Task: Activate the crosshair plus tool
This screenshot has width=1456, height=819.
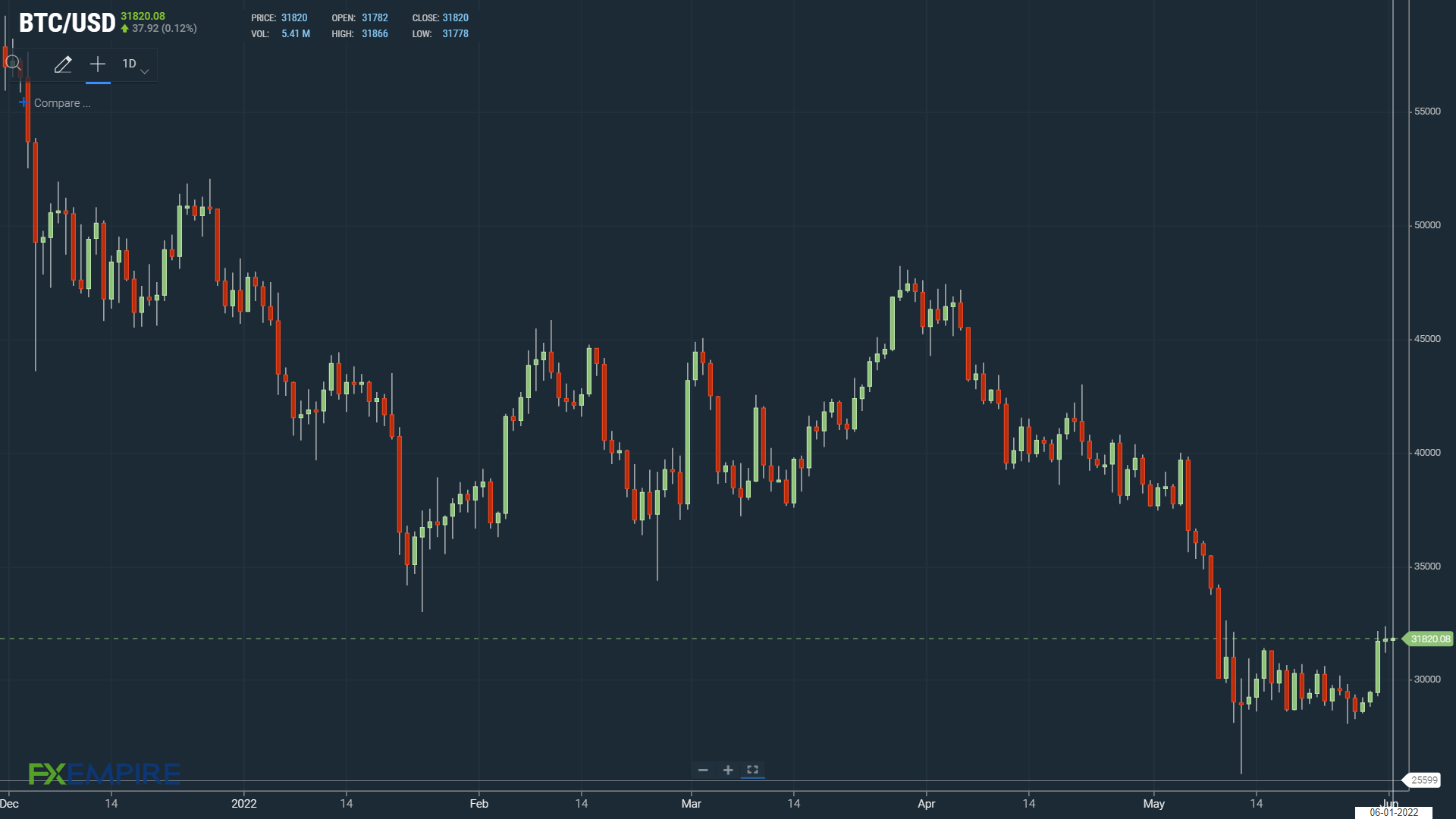Action: click(x=98, y=64)
